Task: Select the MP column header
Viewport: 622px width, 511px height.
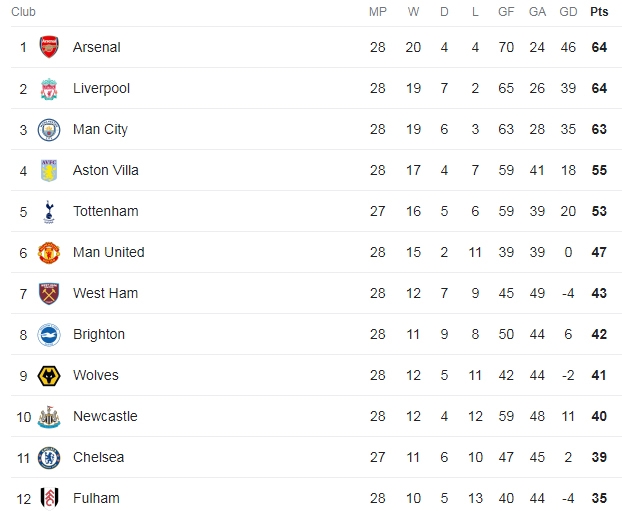Action: tap(378, 12)
